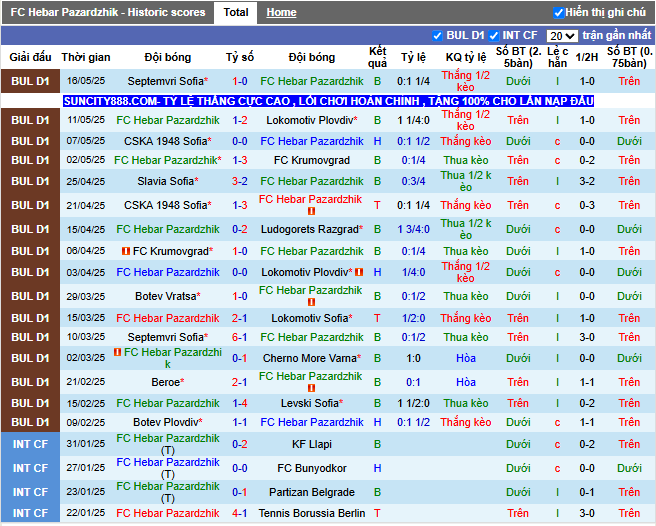Open KF Llapi team link
The height and width of the screenshot is (526, 656).
[312, 444]
